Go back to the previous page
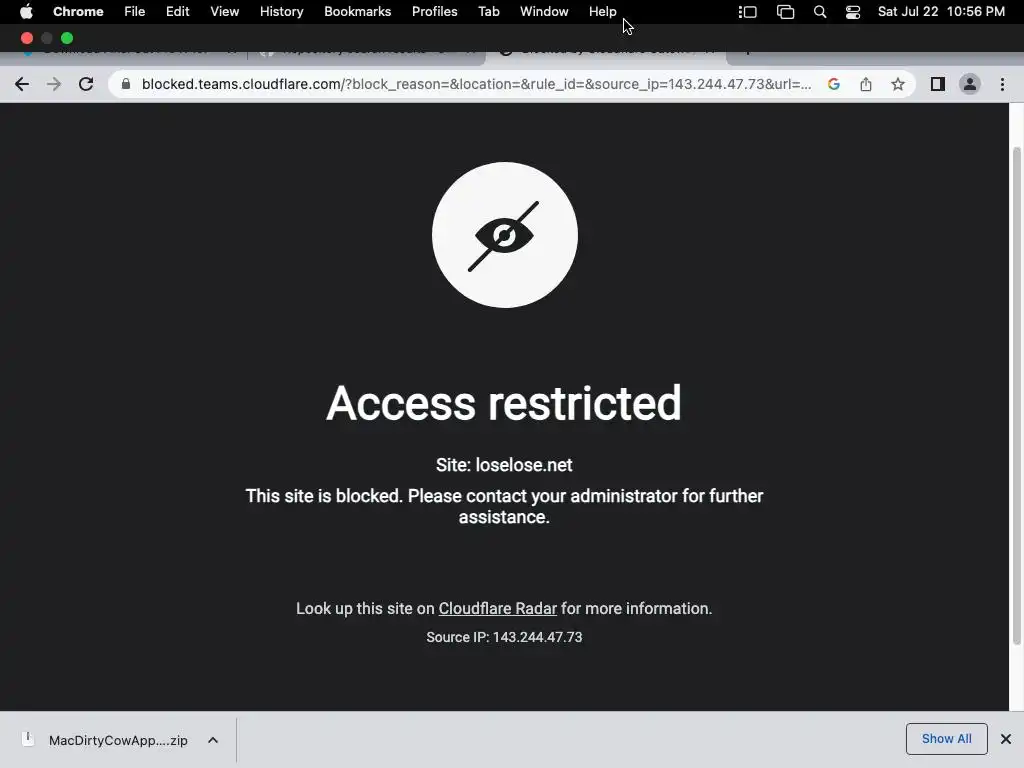 22,84
